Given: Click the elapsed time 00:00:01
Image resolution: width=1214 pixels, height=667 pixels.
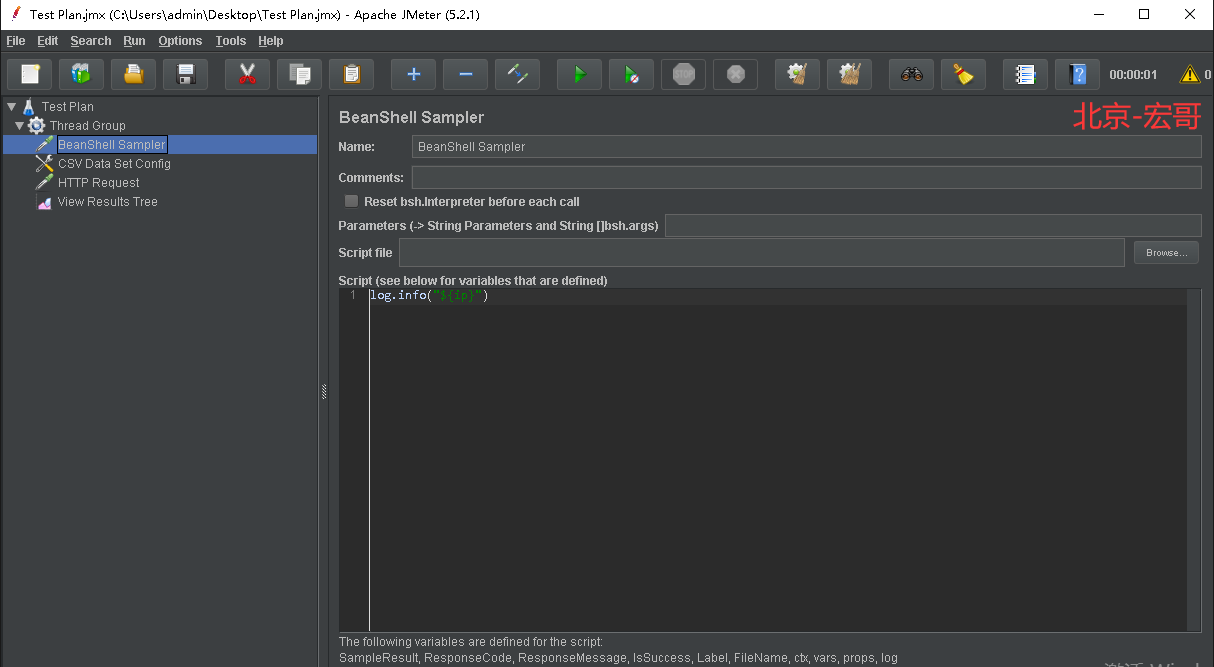Looking at the screenshot, I should [x=1133, y=75].
